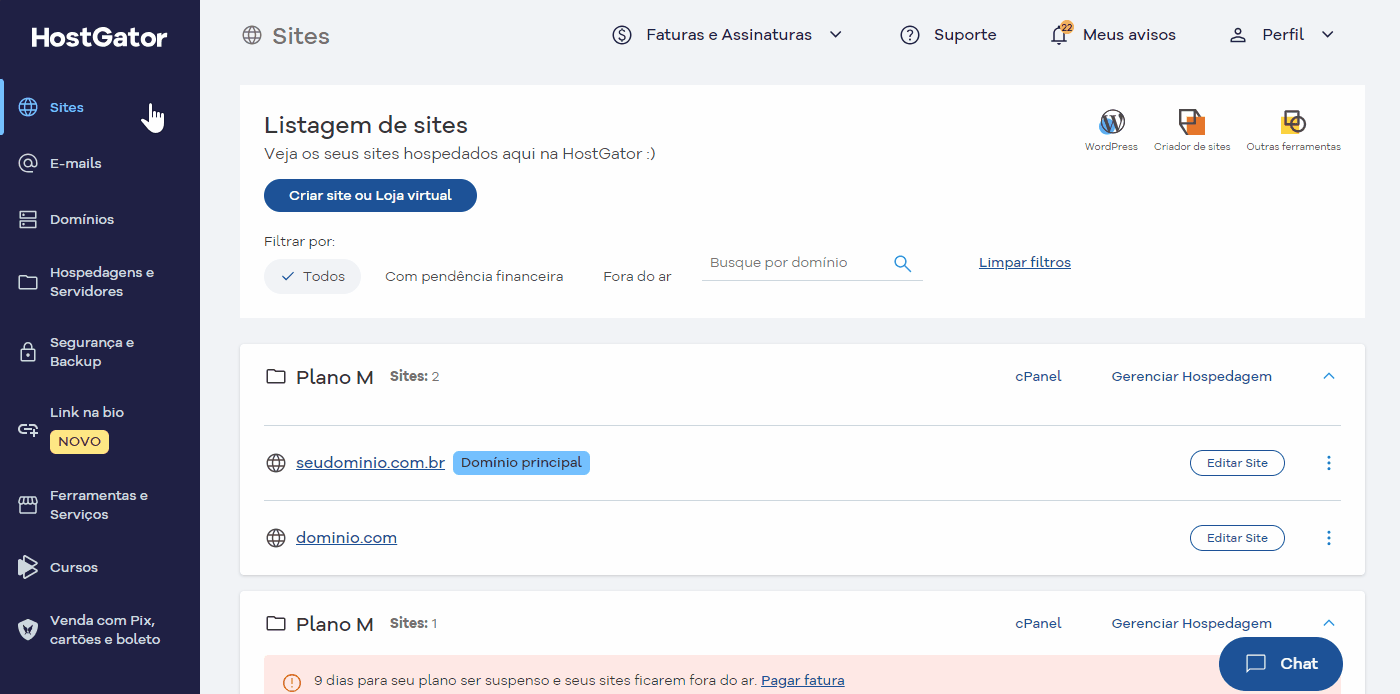Click Pagar fatura link
This screenshot has height=694, width=1400.
pyautogui.click(x=803, y=680)
